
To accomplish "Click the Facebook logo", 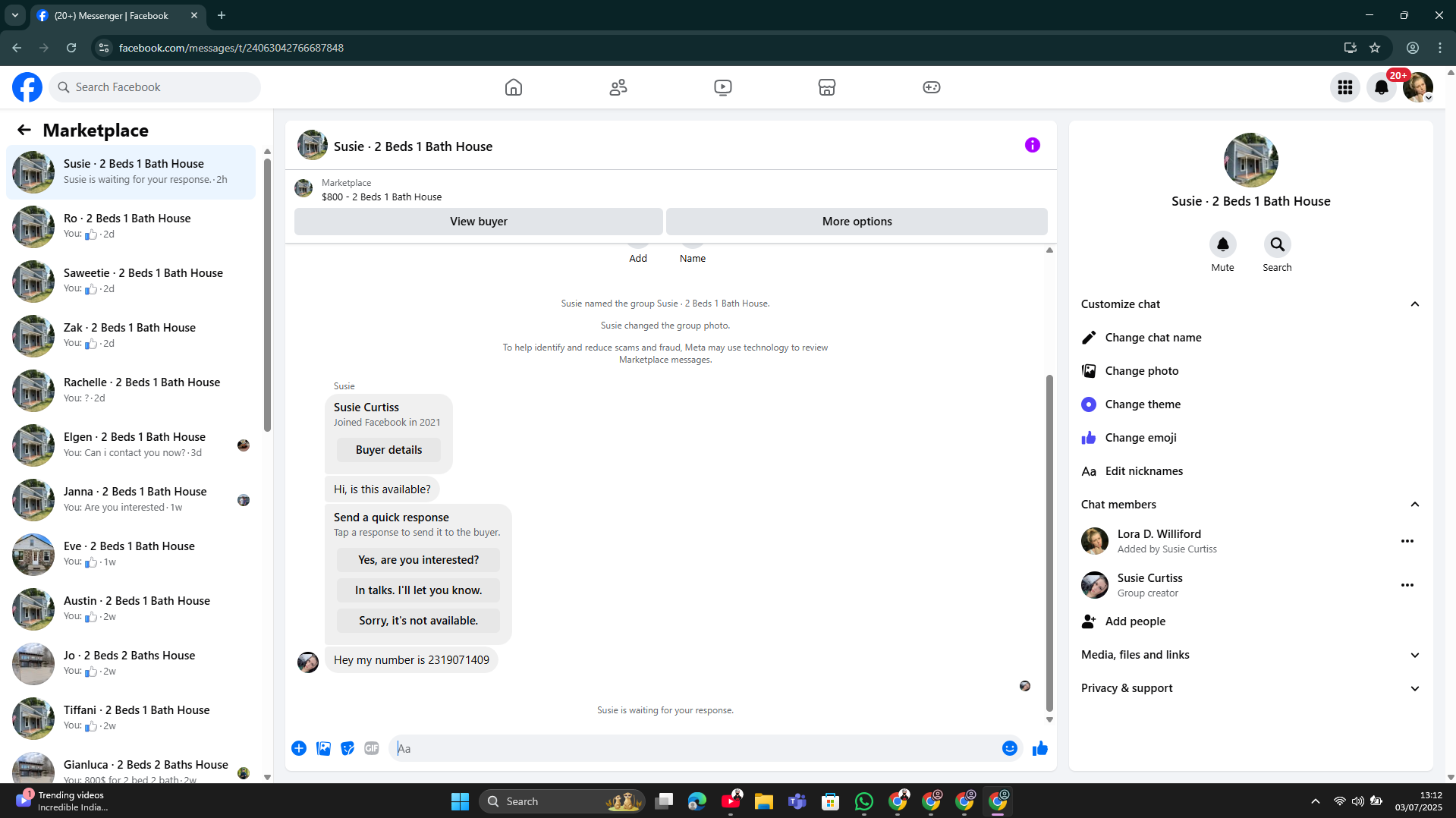I will 27,87.
